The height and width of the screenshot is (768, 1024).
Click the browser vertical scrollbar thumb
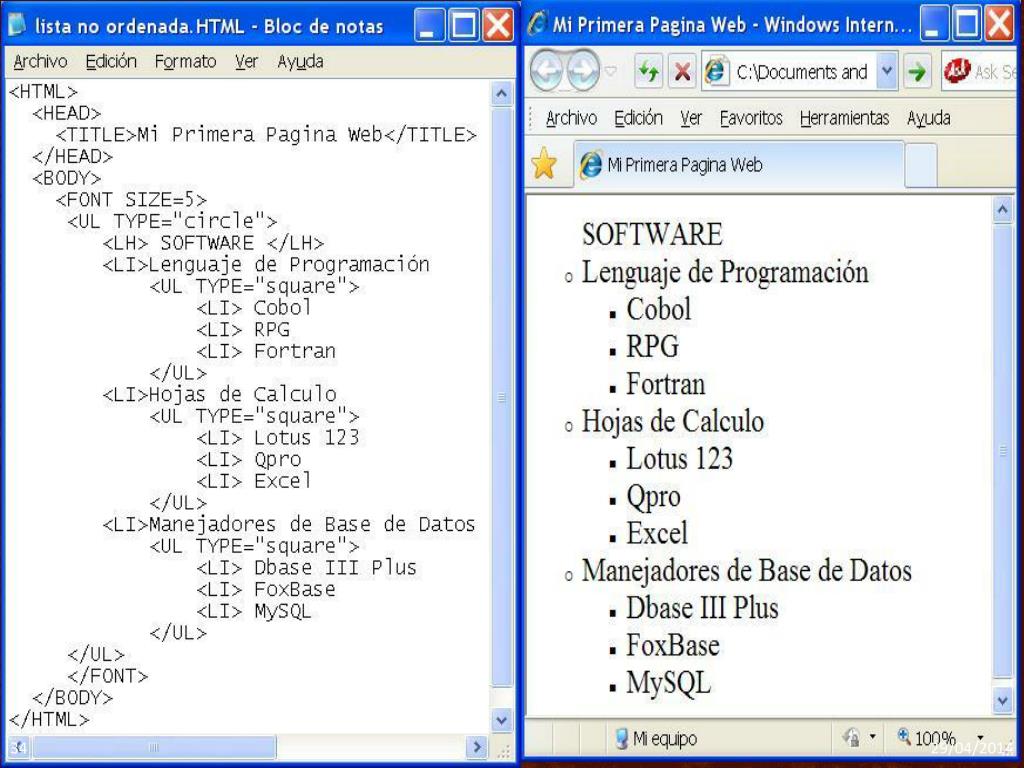pos(1003,451)
